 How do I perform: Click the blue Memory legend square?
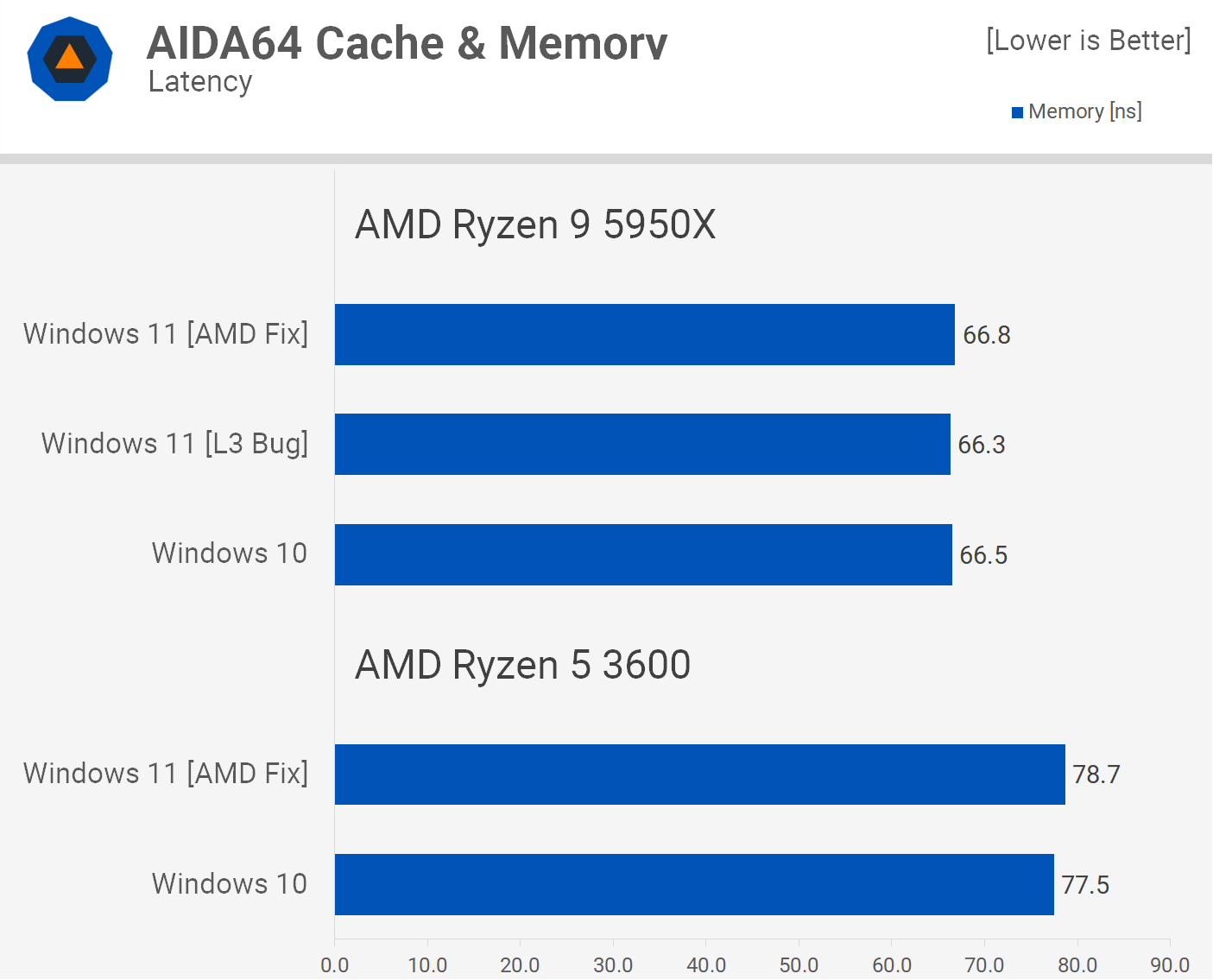point(1017,112)
